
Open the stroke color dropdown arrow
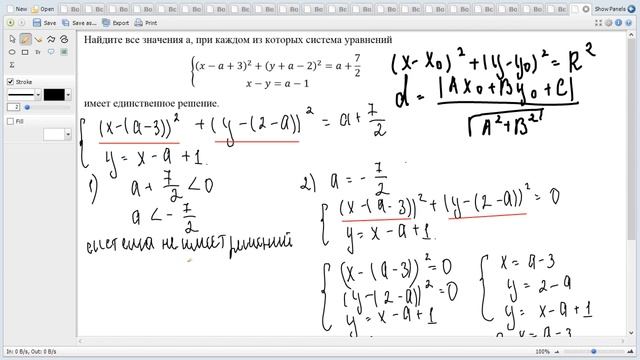[x=68, y=95]
